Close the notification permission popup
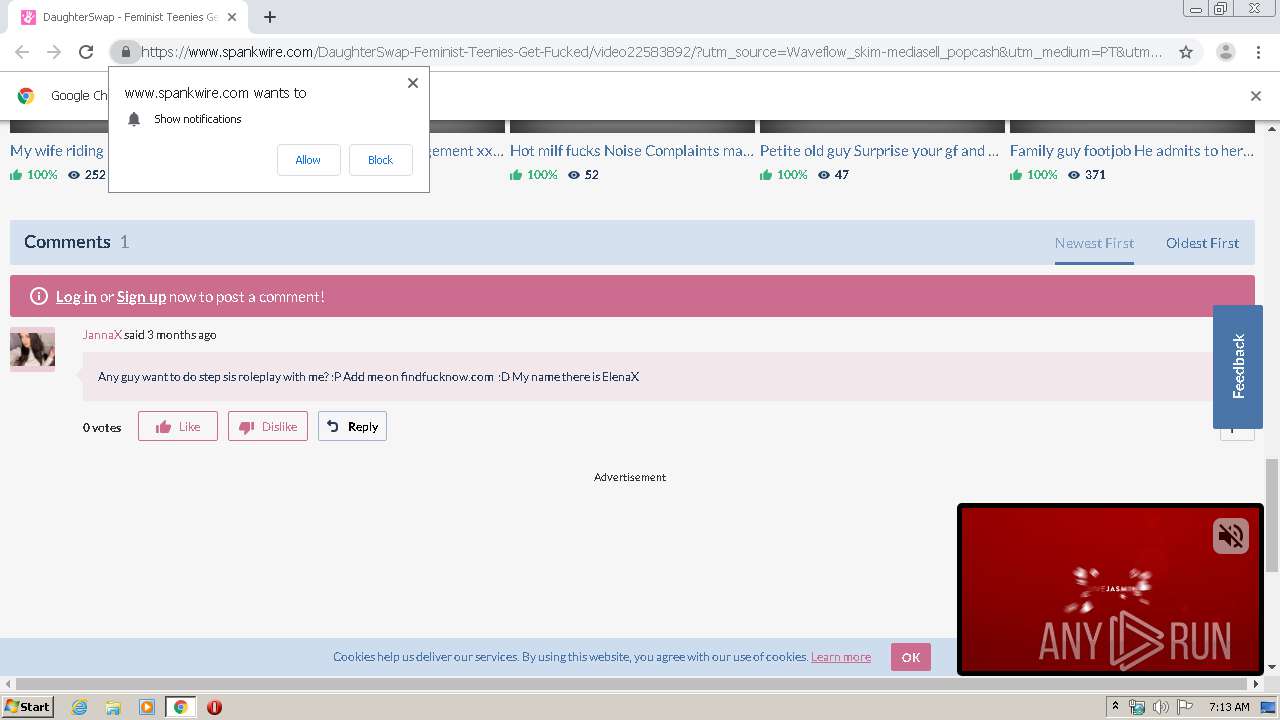Image resolution: width=1280 pixels, height=720 pixels. pyautogui.click(x=413, y=83)
